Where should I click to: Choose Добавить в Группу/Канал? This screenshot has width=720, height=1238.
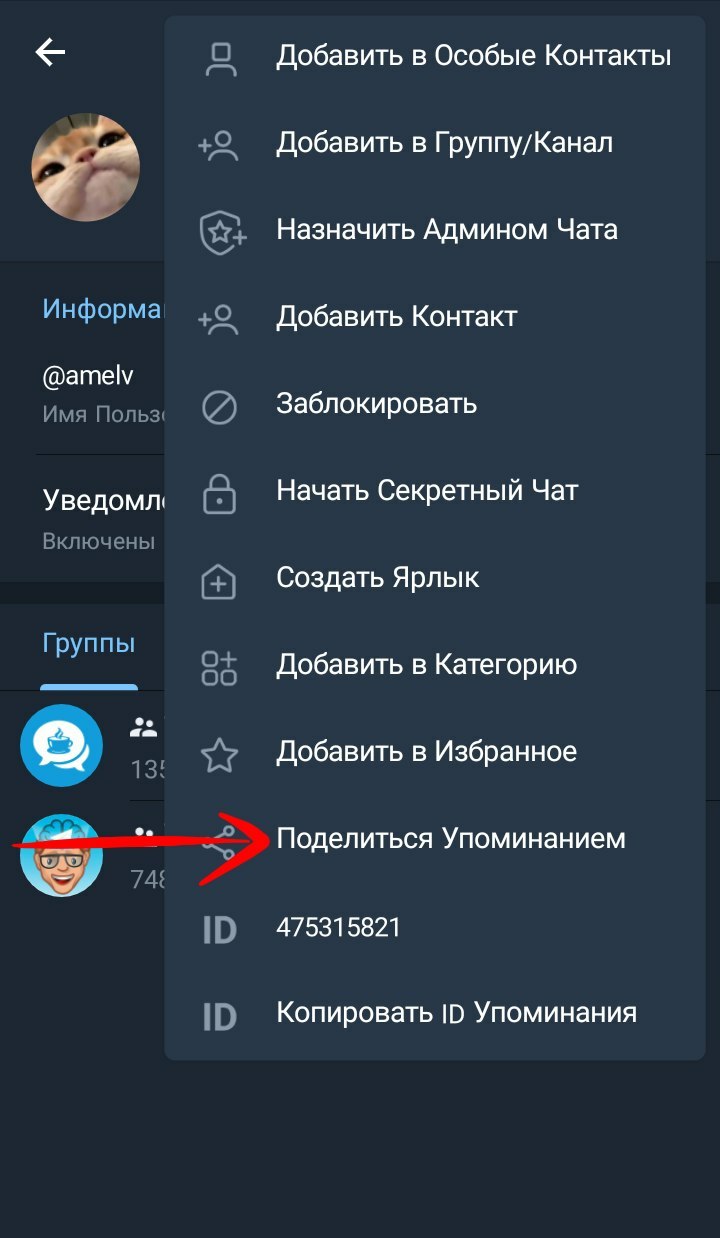pos(444,144)
